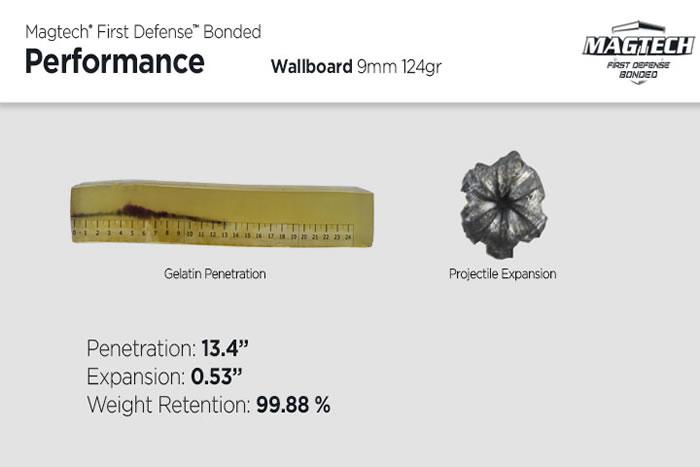
Task: Click the gelatin block penetration image
Action: pos(222,213)
